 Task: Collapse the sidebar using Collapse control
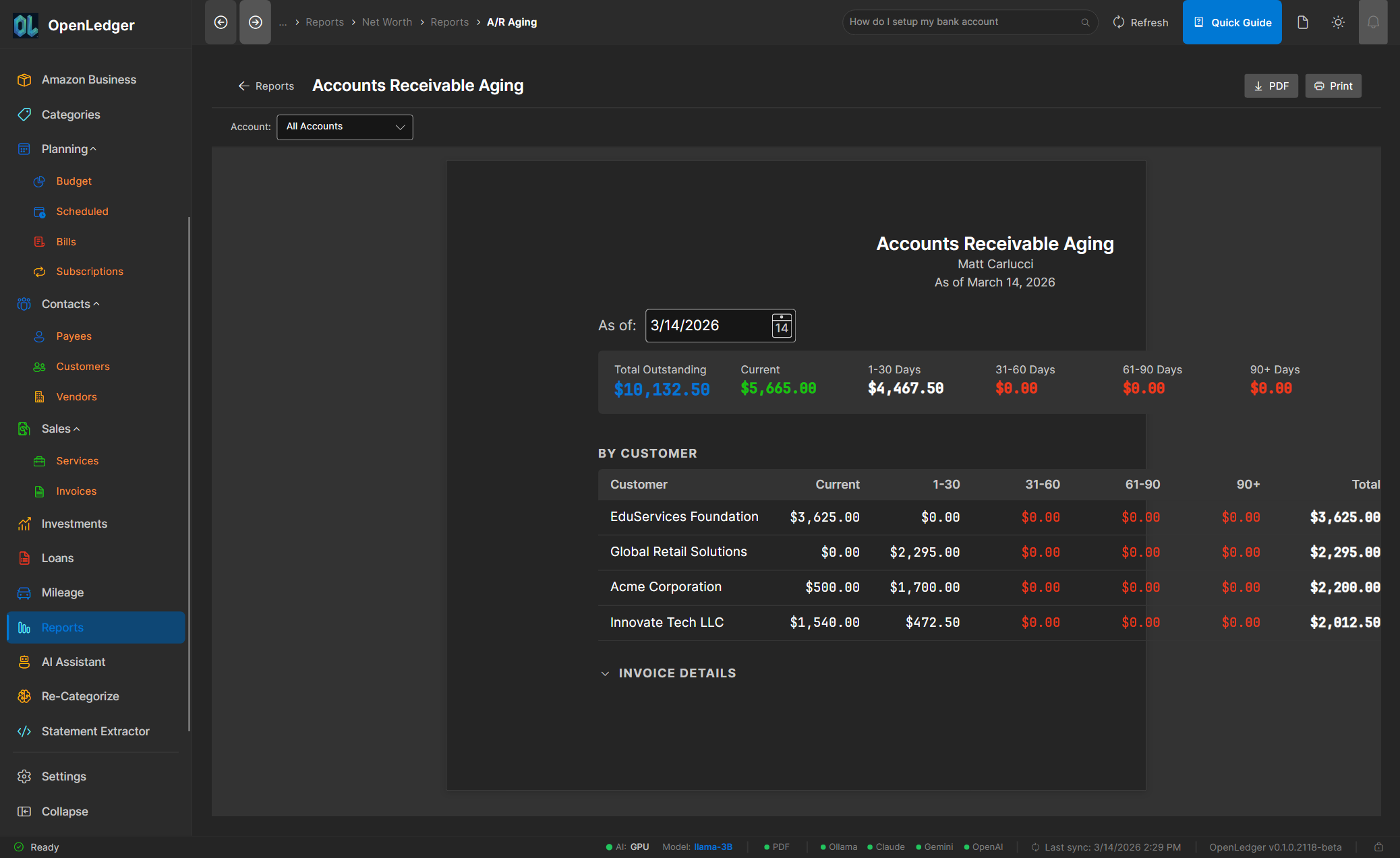(64, 811)
